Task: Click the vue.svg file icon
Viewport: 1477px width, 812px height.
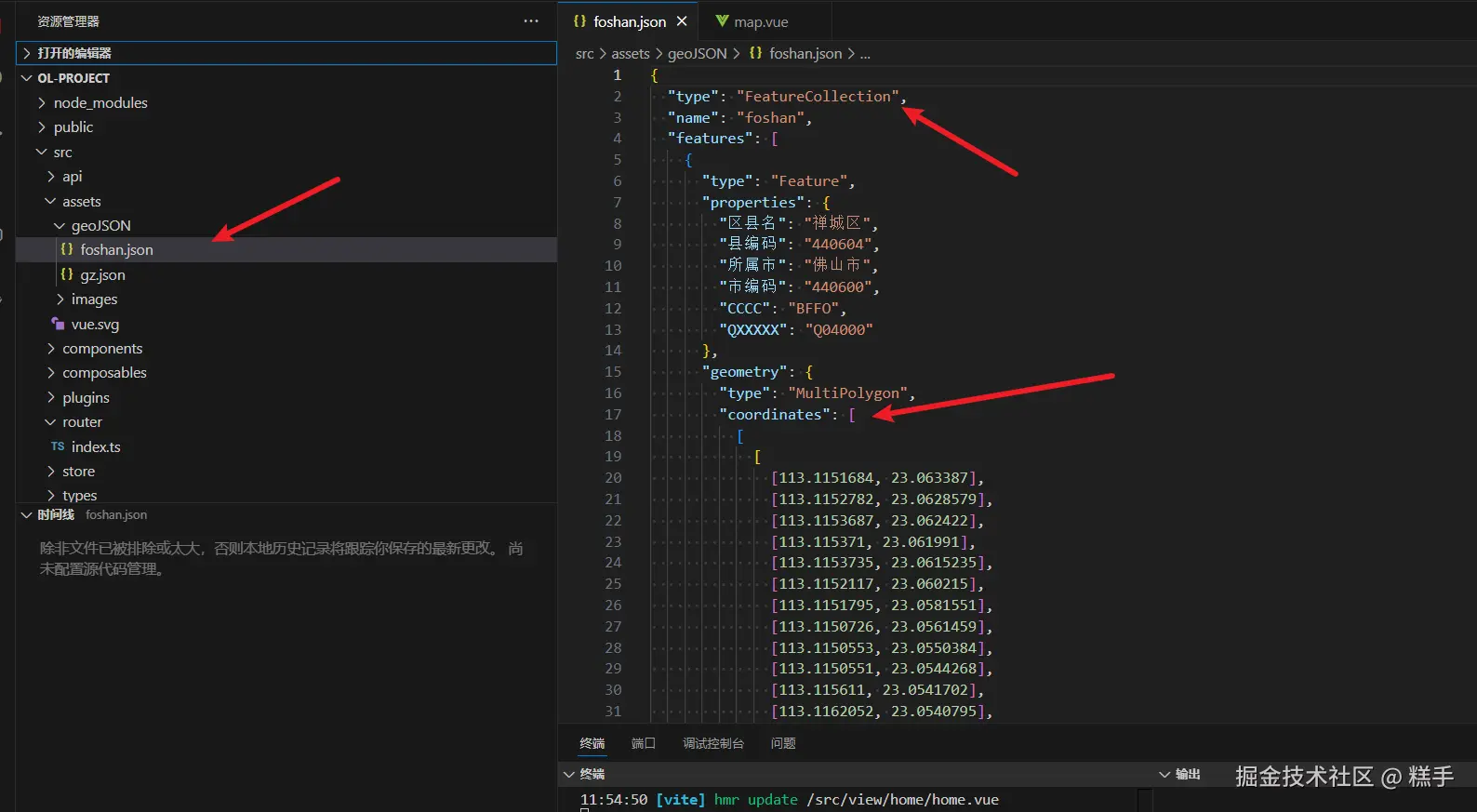Action: (58, 324)
